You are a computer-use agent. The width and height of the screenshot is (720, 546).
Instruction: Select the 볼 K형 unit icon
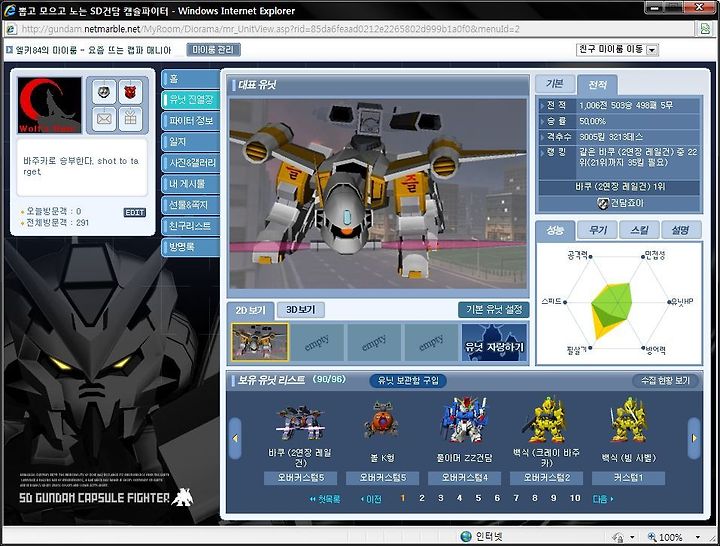coord(382,420)
